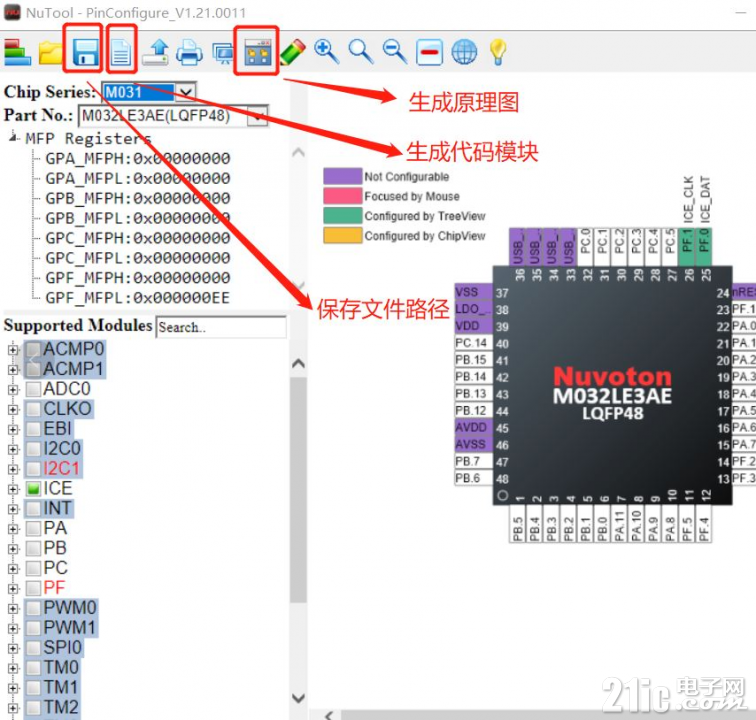
Task: Select GPF_MFPL:0x000000EE register entry
Action: tap(137, 298)
